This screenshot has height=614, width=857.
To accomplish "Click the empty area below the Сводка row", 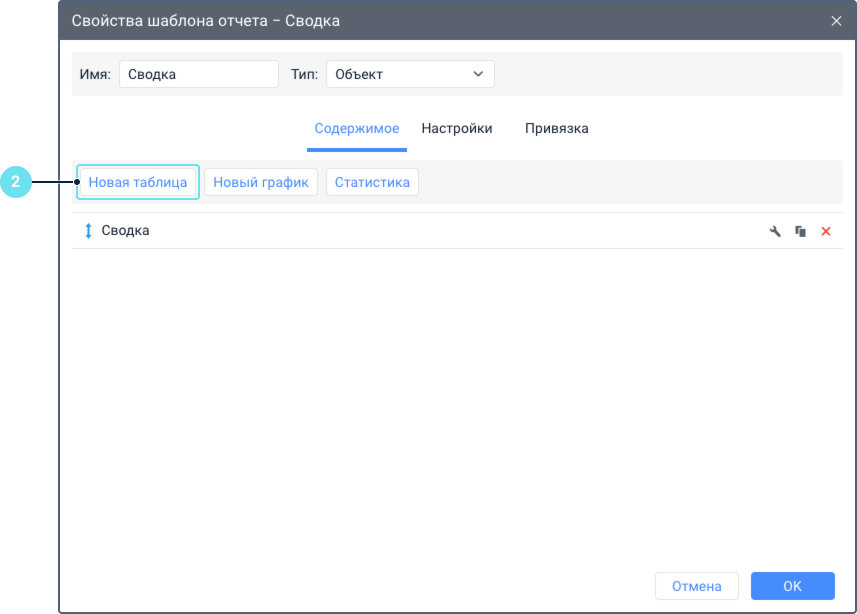I will [456, 400].
